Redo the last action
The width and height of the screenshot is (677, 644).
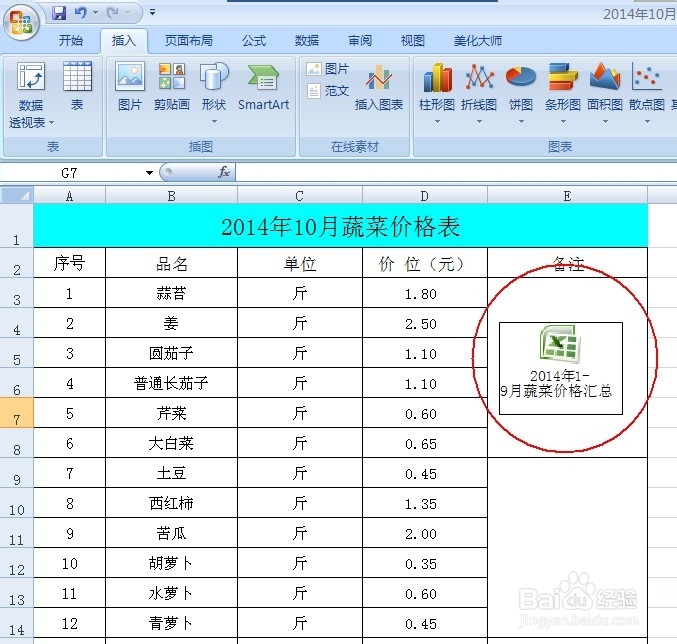click(x=113, y=13)
